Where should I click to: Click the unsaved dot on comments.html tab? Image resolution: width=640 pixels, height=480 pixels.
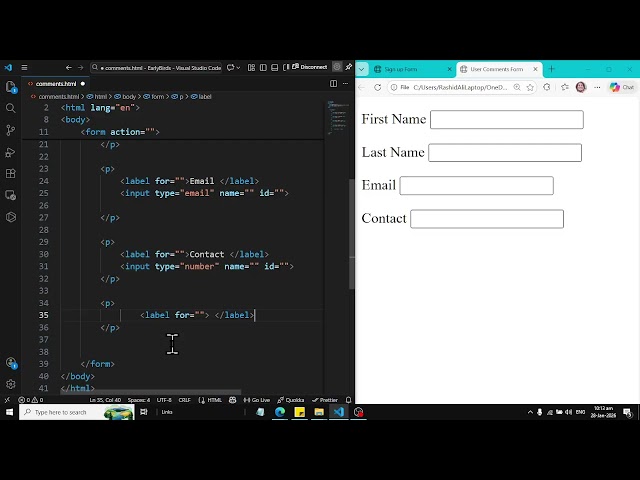pos(83,84)
